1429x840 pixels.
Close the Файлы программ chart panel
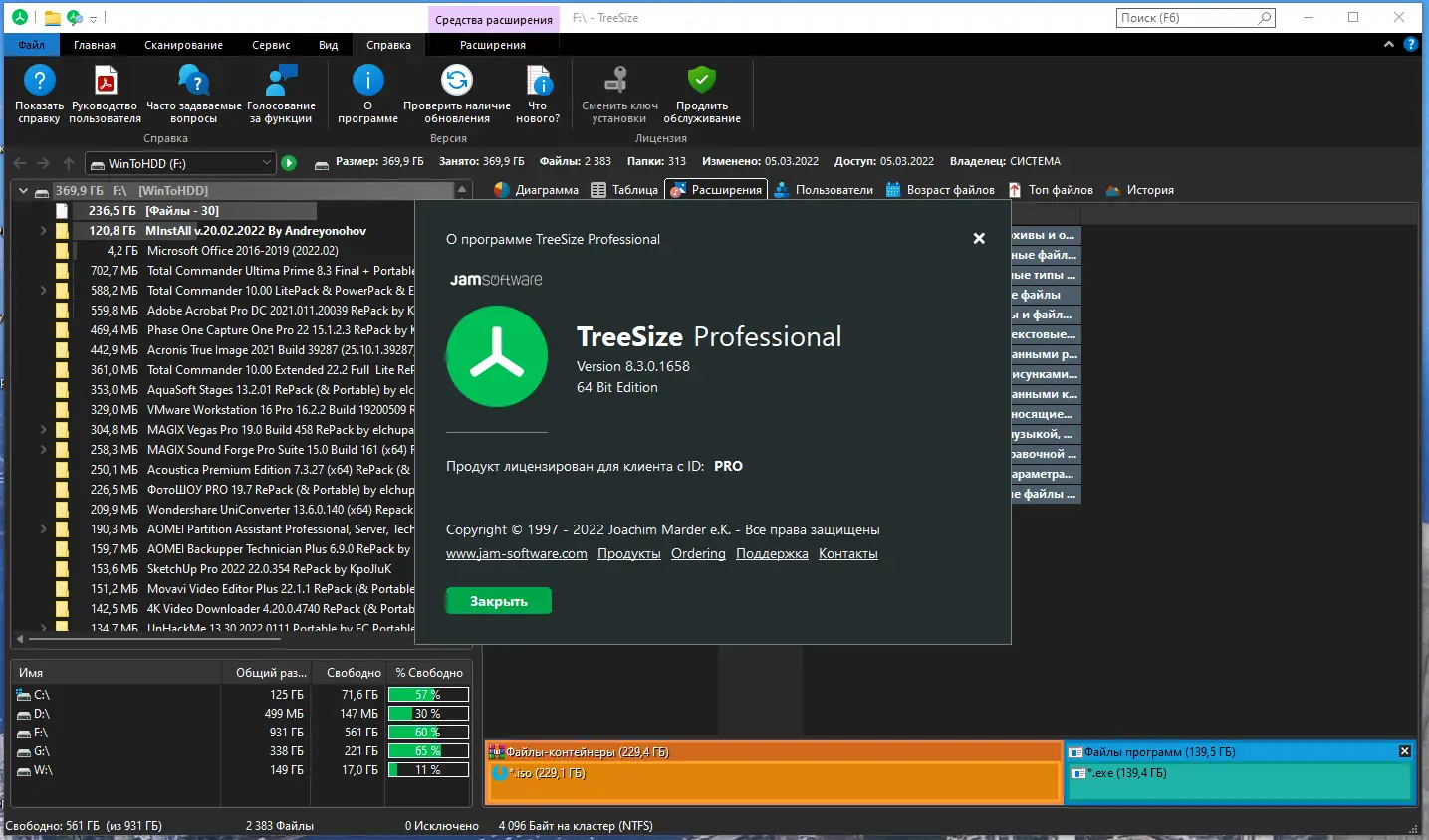(1404, 751)
